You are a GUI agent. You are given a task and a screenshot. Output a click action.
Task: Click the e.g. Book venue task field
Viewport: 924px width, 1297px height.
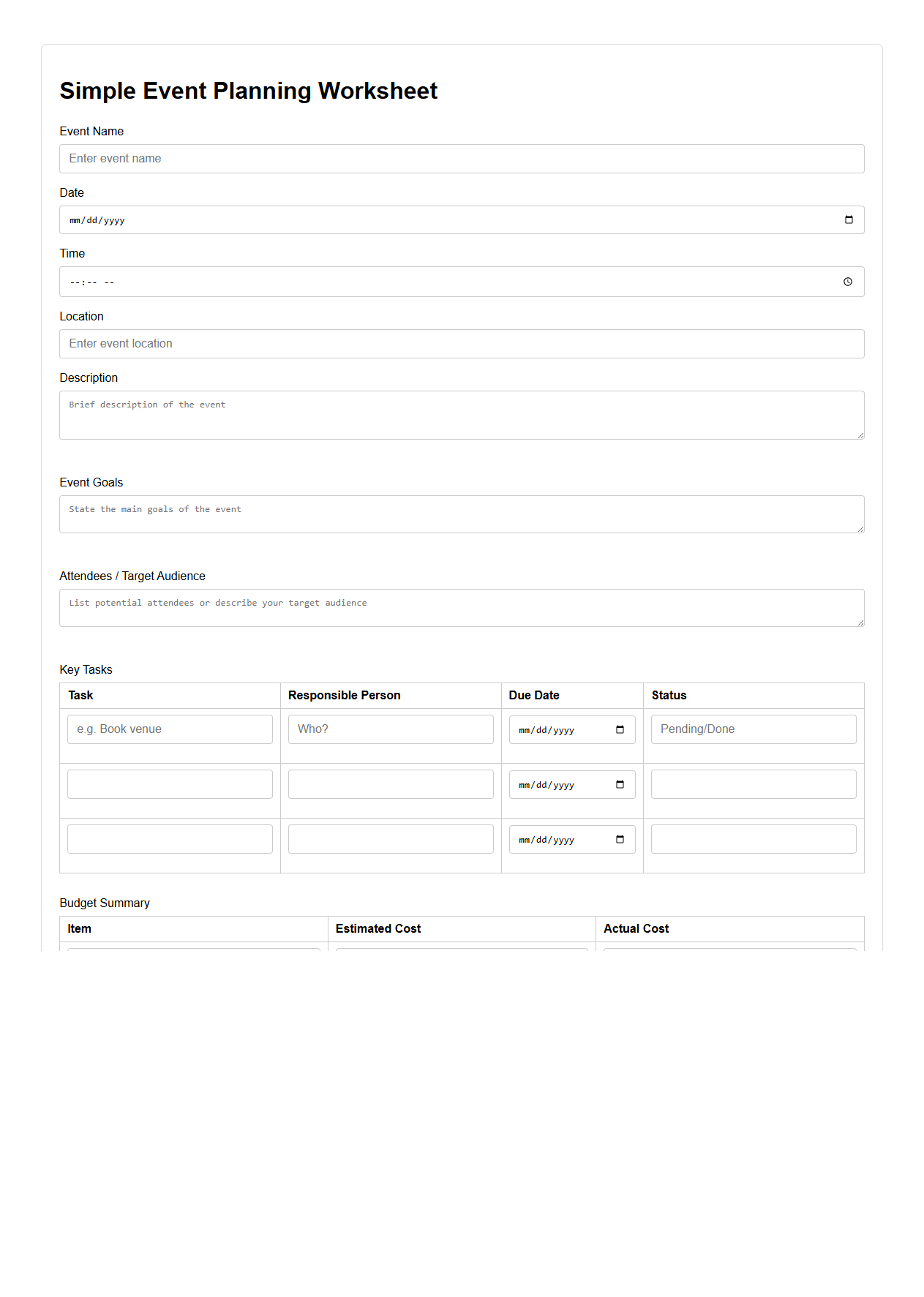tap(170, 729)
